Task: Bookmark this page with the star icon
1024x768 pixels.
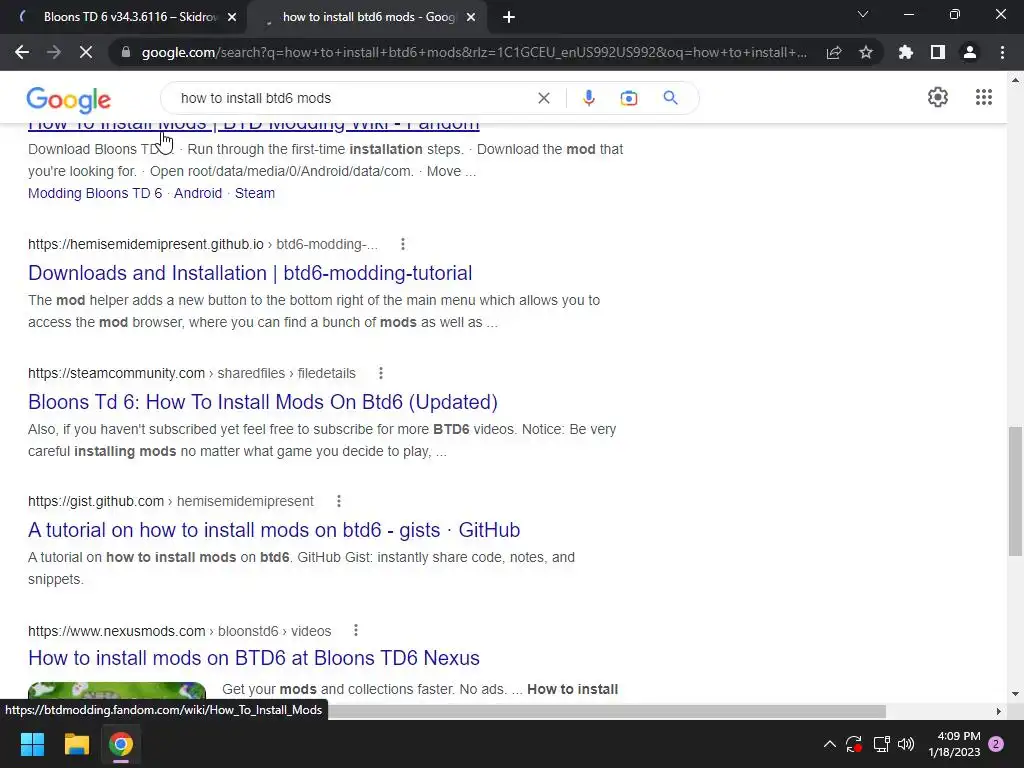Action: click(x=866, y=52)
